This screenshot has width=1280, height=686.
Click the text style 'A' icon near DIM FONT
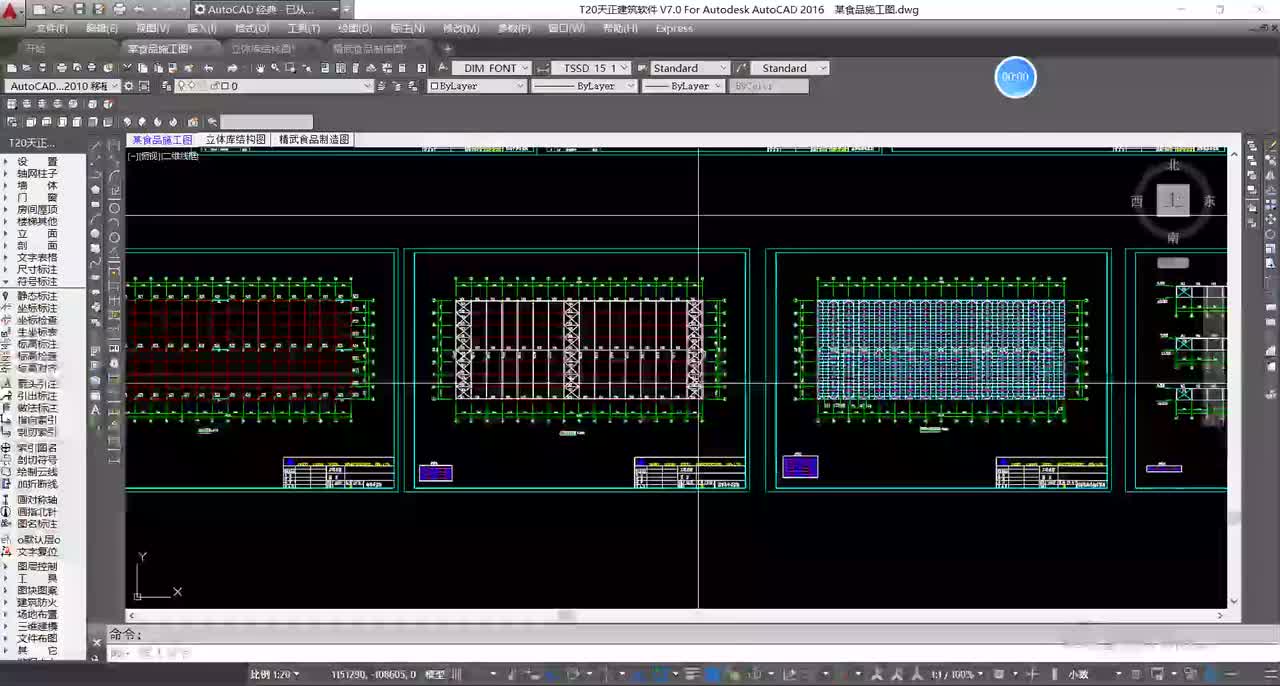click(x=442, y=68)
